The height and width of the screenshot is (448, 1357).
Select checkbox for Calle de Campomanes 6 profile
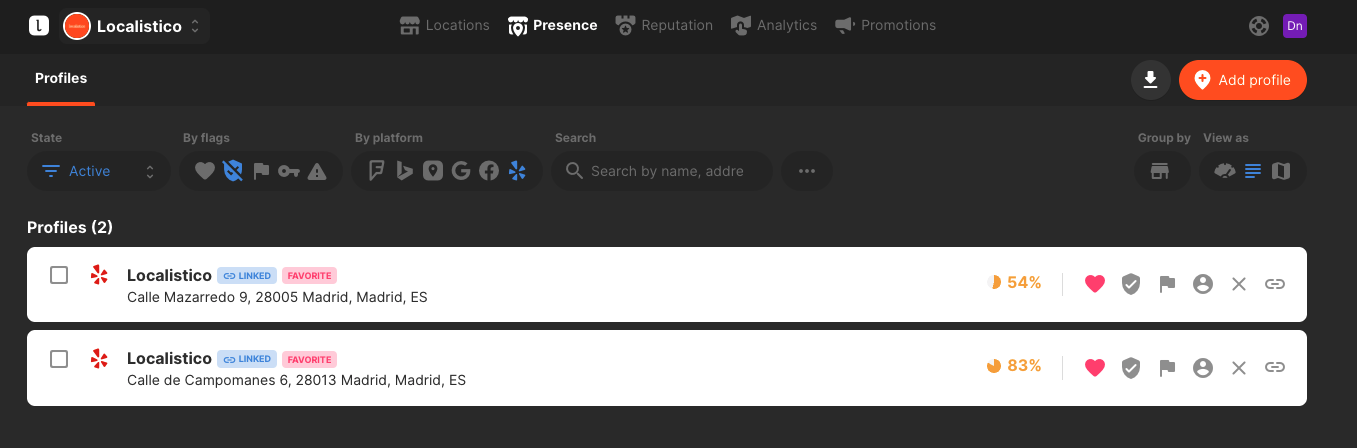pyautogui.click(x=59, y=359)
